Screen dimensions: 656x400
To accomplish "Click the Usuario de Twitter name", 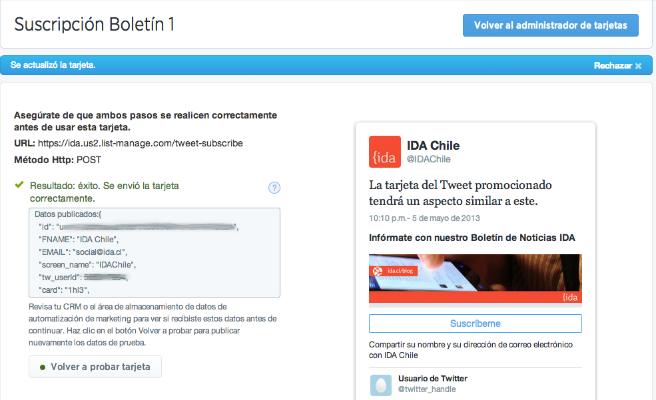I will (433, 378).
